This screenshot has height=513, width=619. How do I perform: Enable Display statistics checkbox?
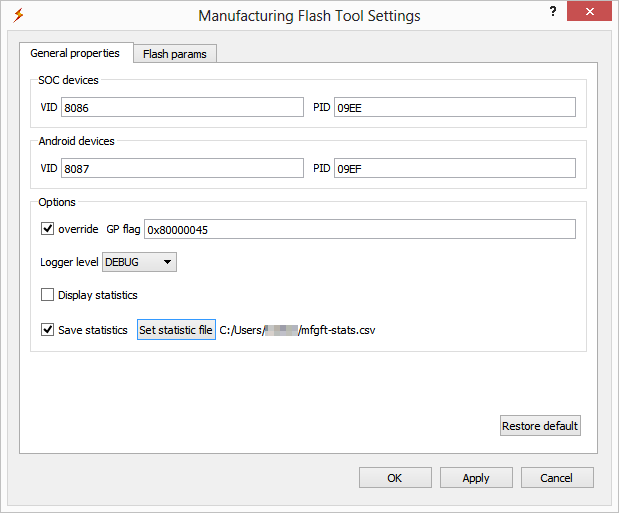(48, 295)
